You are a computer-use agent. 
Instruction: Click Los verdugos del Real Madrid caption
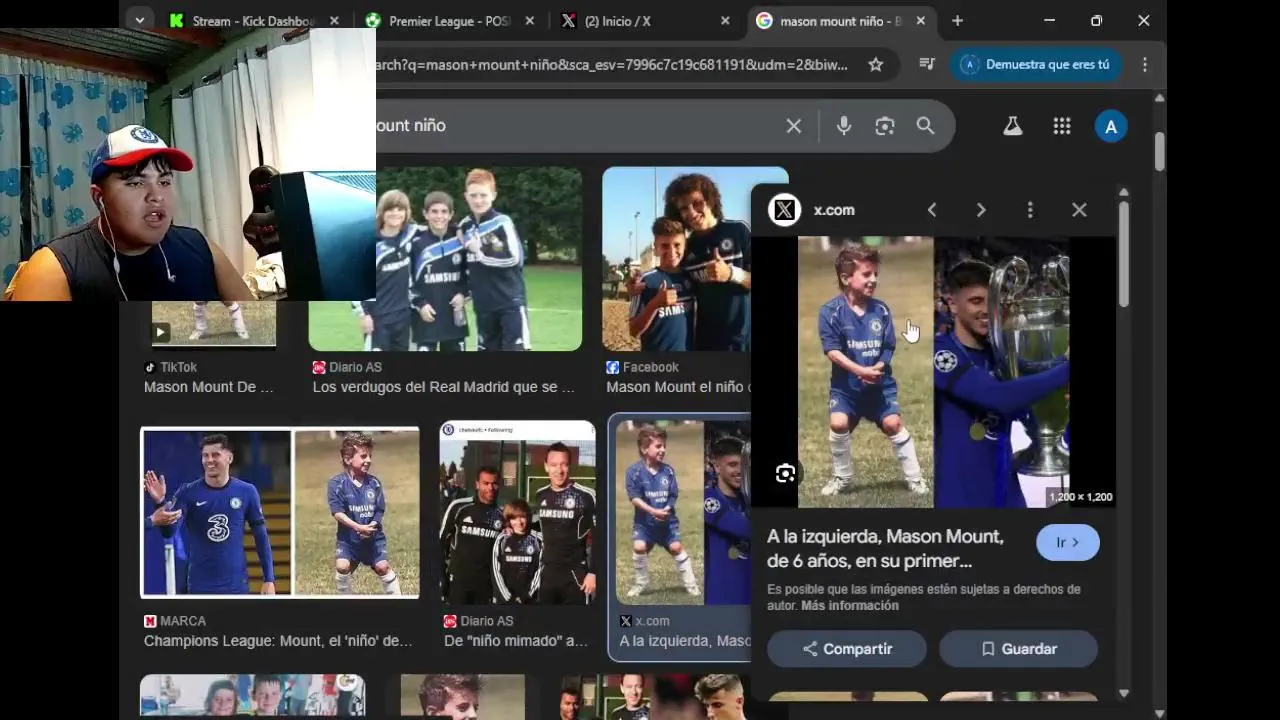(444, 387)
